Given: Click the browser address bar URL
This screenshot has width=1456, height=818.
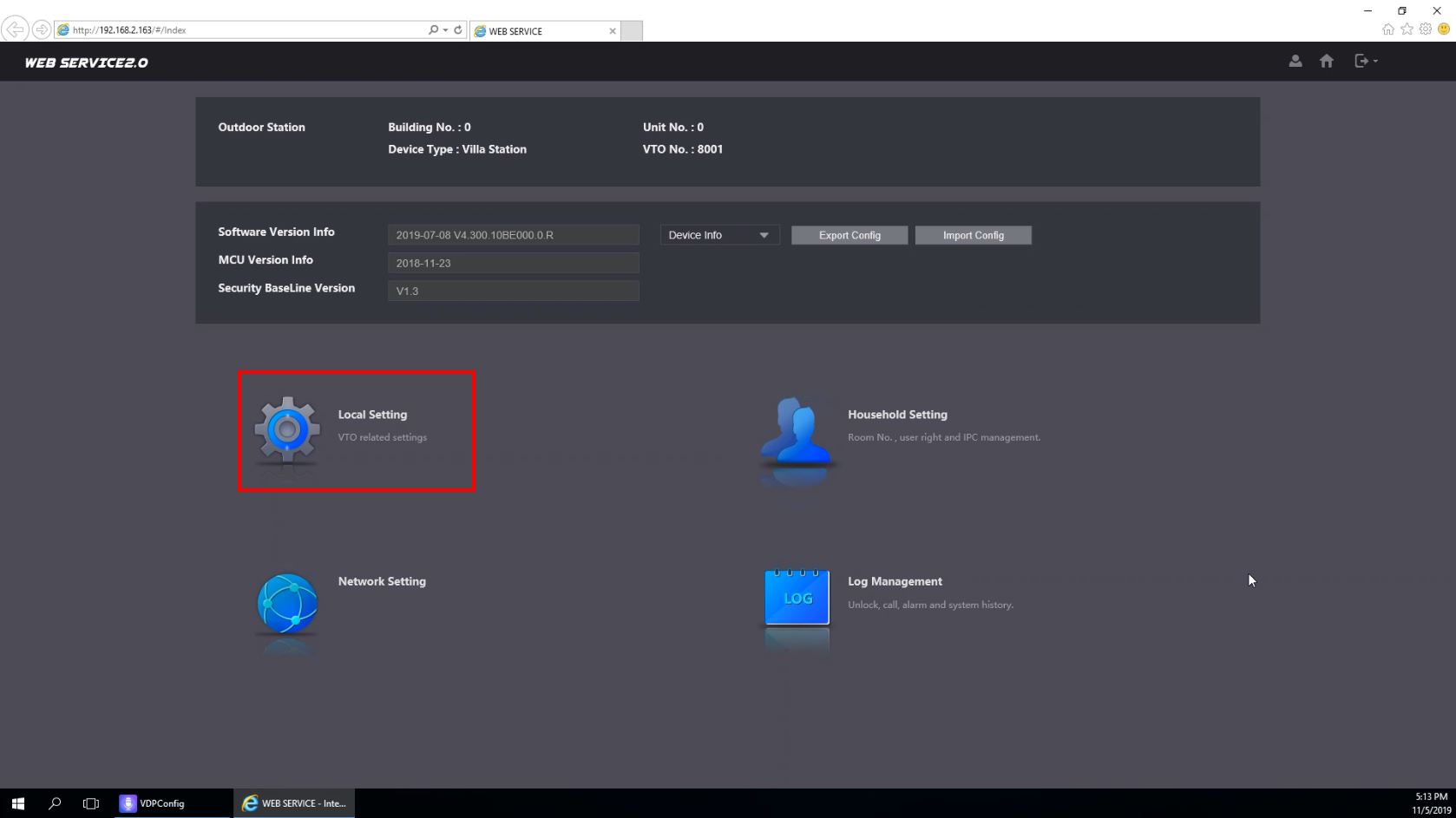Looking at the screenshot, I should coord(243,29).
